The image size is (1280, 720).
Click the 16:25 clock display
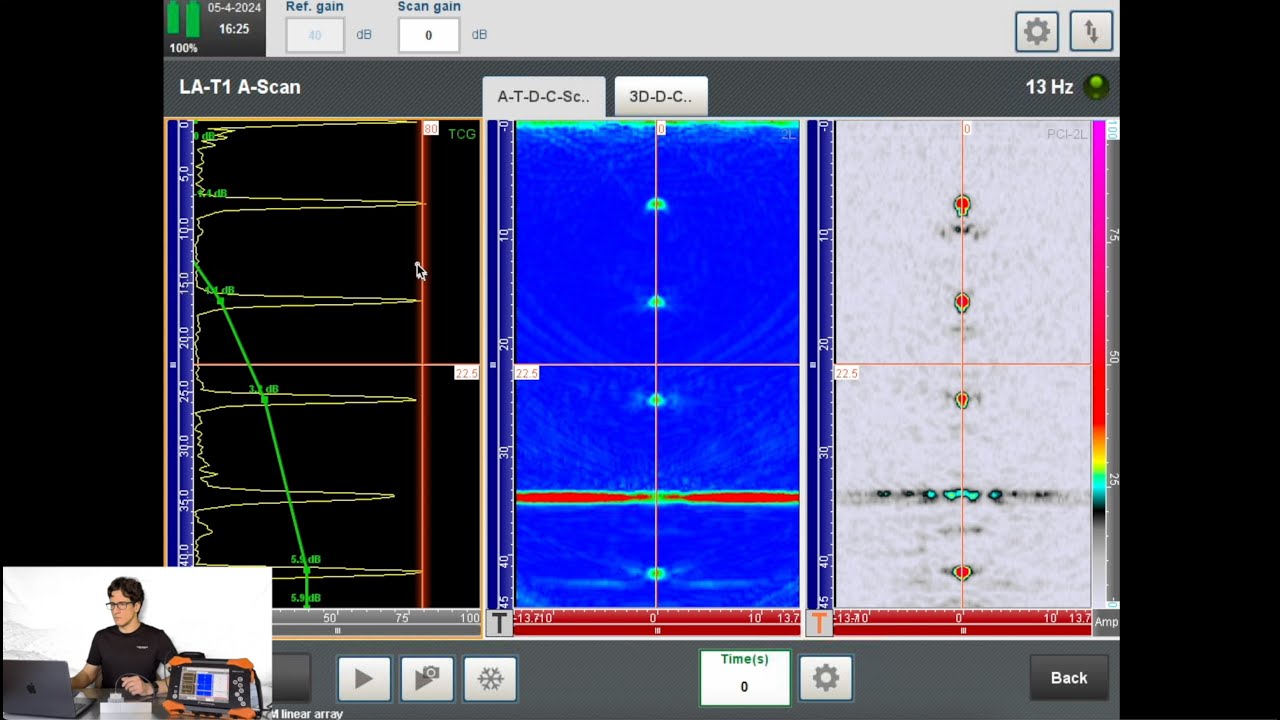click(x=234, y=29)
